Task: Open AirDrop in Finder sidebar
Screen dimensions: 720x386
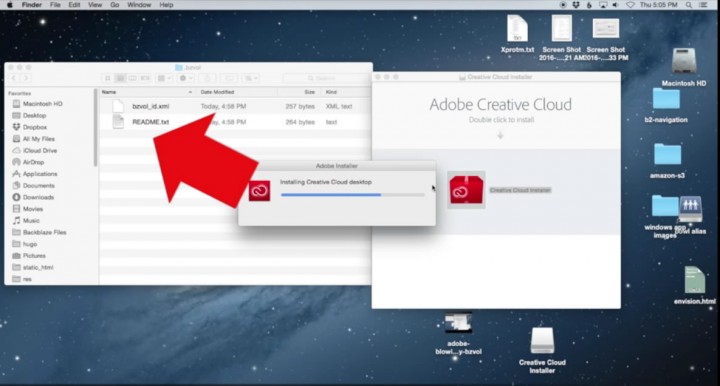Action: coord(33,162)
